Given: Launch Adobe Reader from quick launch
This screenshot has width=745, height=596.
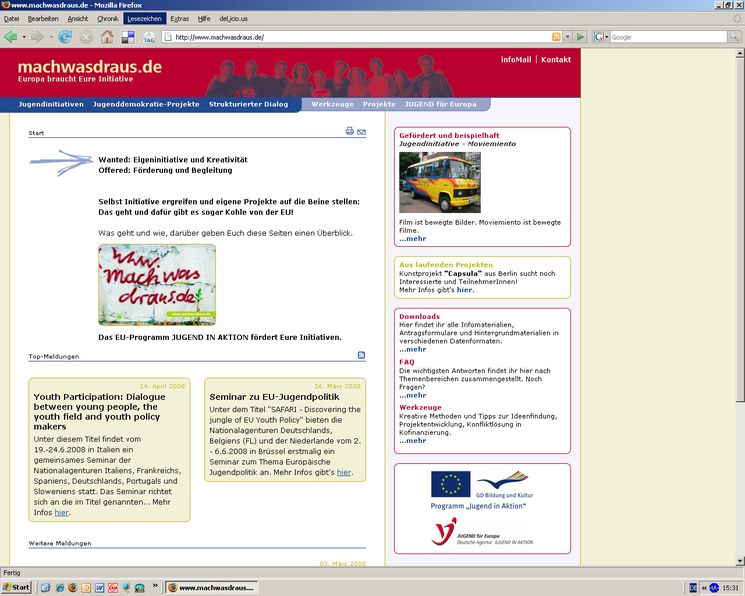Looking at the screenshot, I should click(113, 588).
